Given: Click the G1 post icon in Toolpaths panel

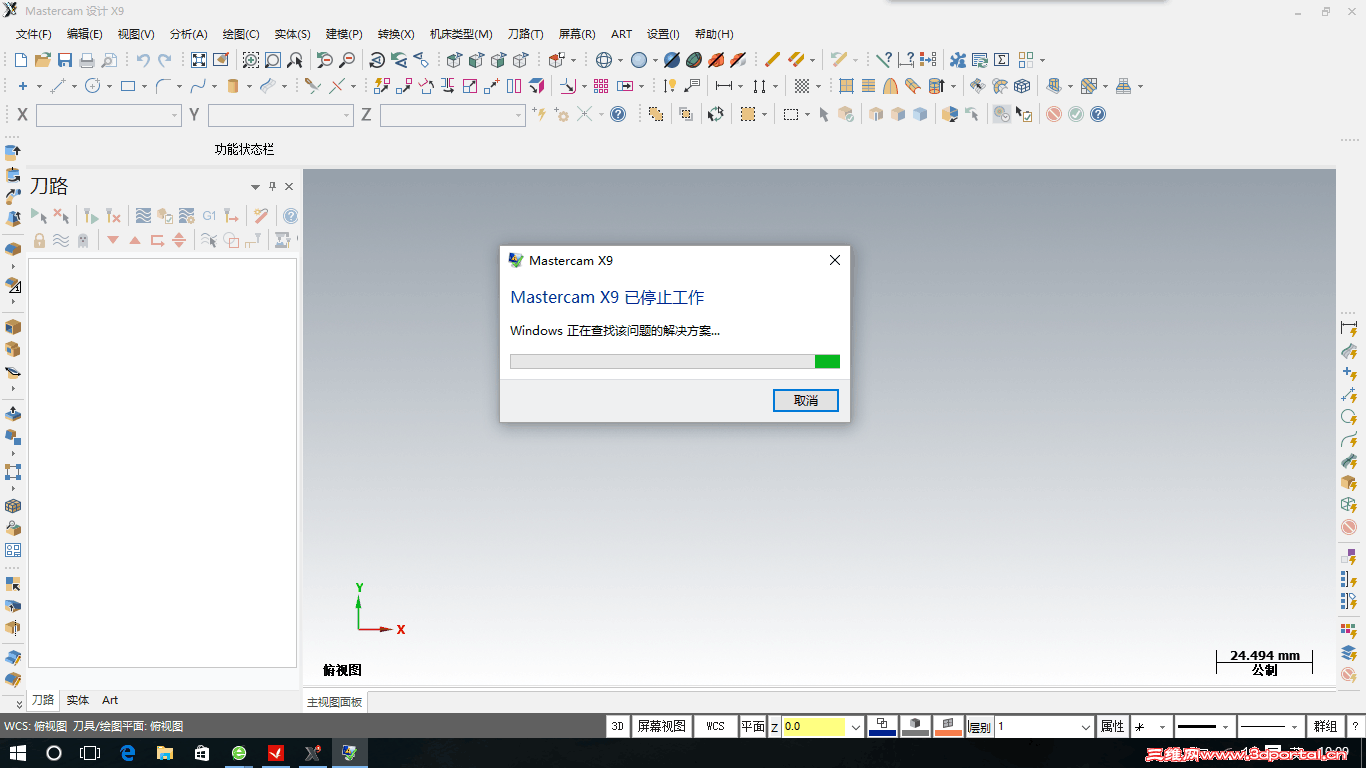Looking at the screenshot, I should click(209, 215).
